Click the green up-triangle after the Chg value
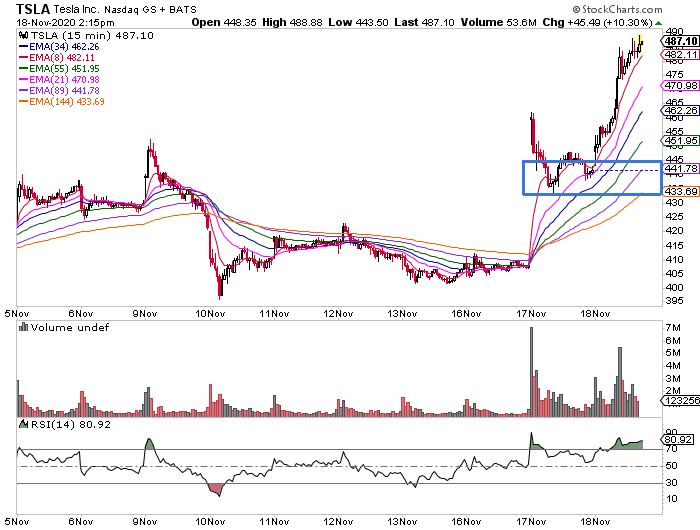700x530 pixels. coord(658,23)
